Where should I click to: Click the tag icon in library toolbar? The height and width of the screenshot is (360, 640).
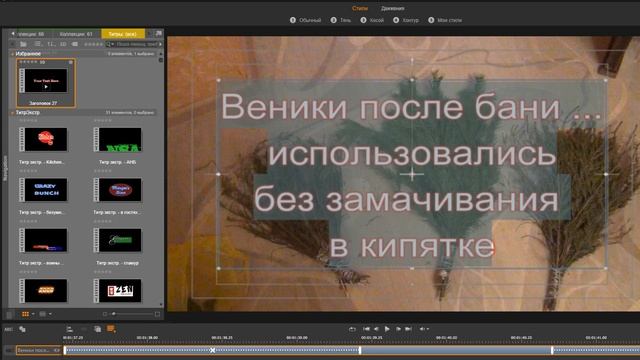(x=75, y=44)
